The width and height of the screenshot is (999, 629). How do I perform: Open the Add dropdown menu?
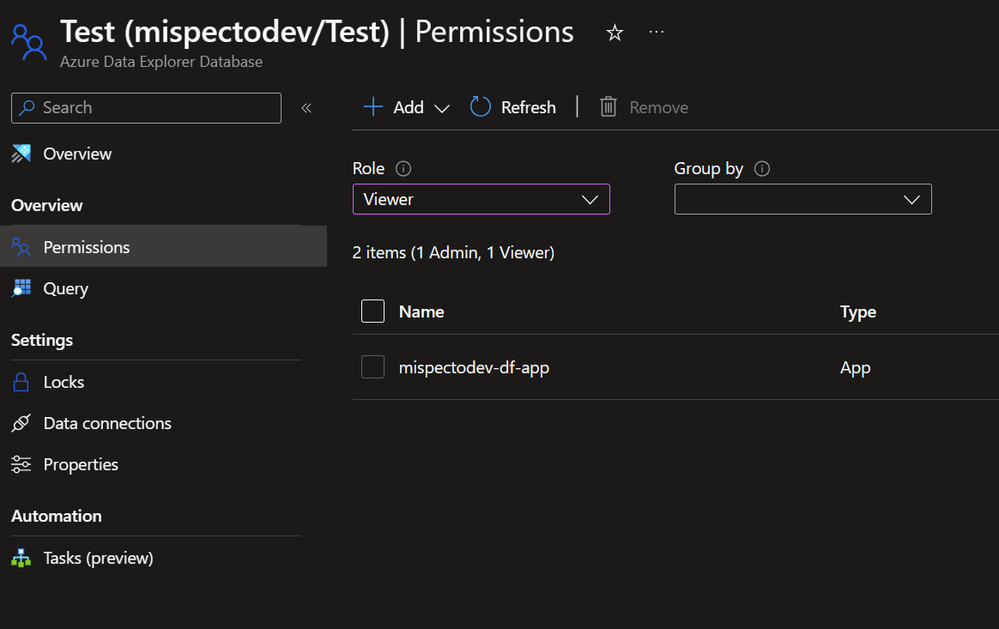coord(408,107)
